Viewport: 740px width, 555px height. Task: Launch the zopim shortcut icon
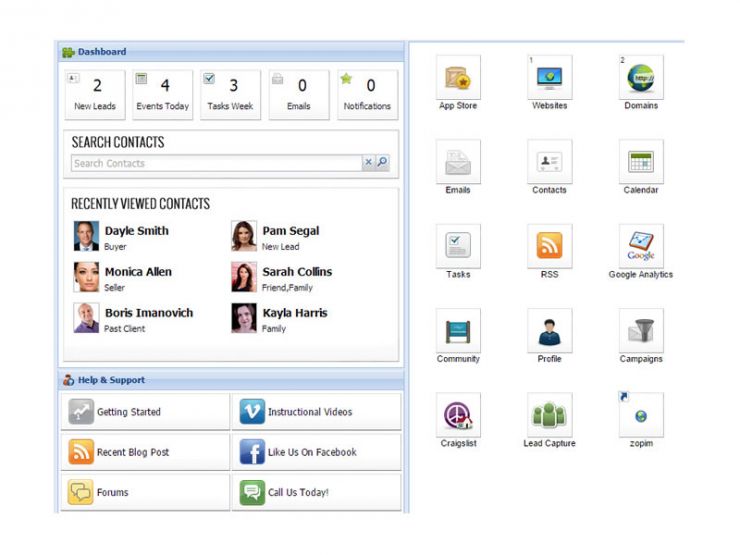click(641, 415)
